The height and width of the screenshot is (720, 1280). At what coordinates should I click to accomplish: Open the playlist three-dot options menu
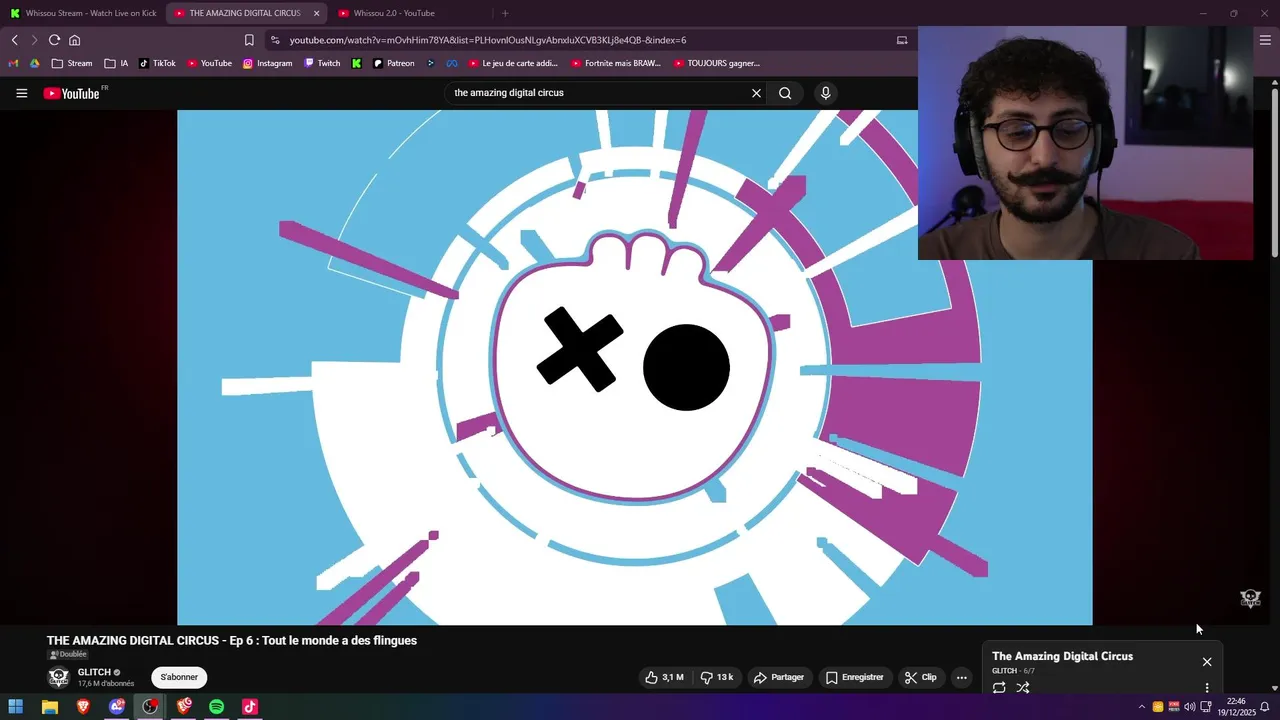[1207, 688]
